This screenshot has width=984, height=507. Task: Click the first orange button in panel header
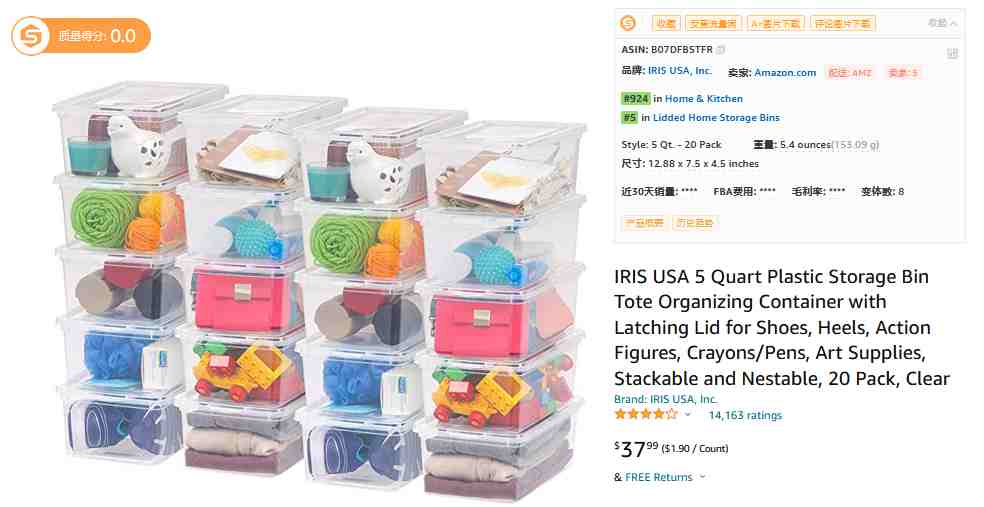pyautogui.click(x=666, y=24)
